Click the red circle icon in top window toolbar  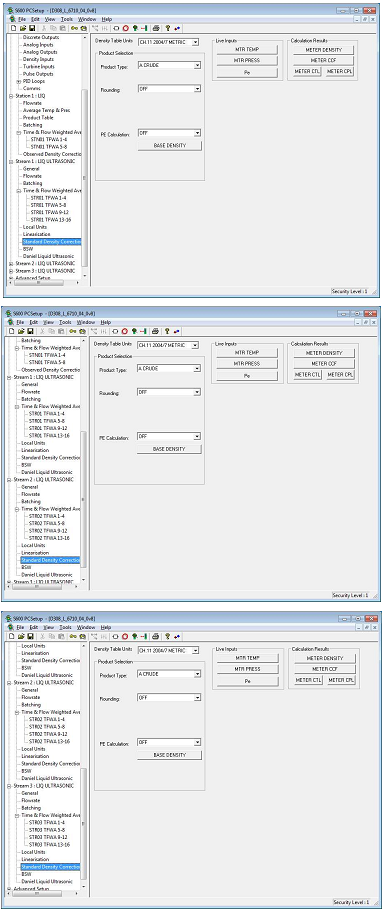[125, 28]
